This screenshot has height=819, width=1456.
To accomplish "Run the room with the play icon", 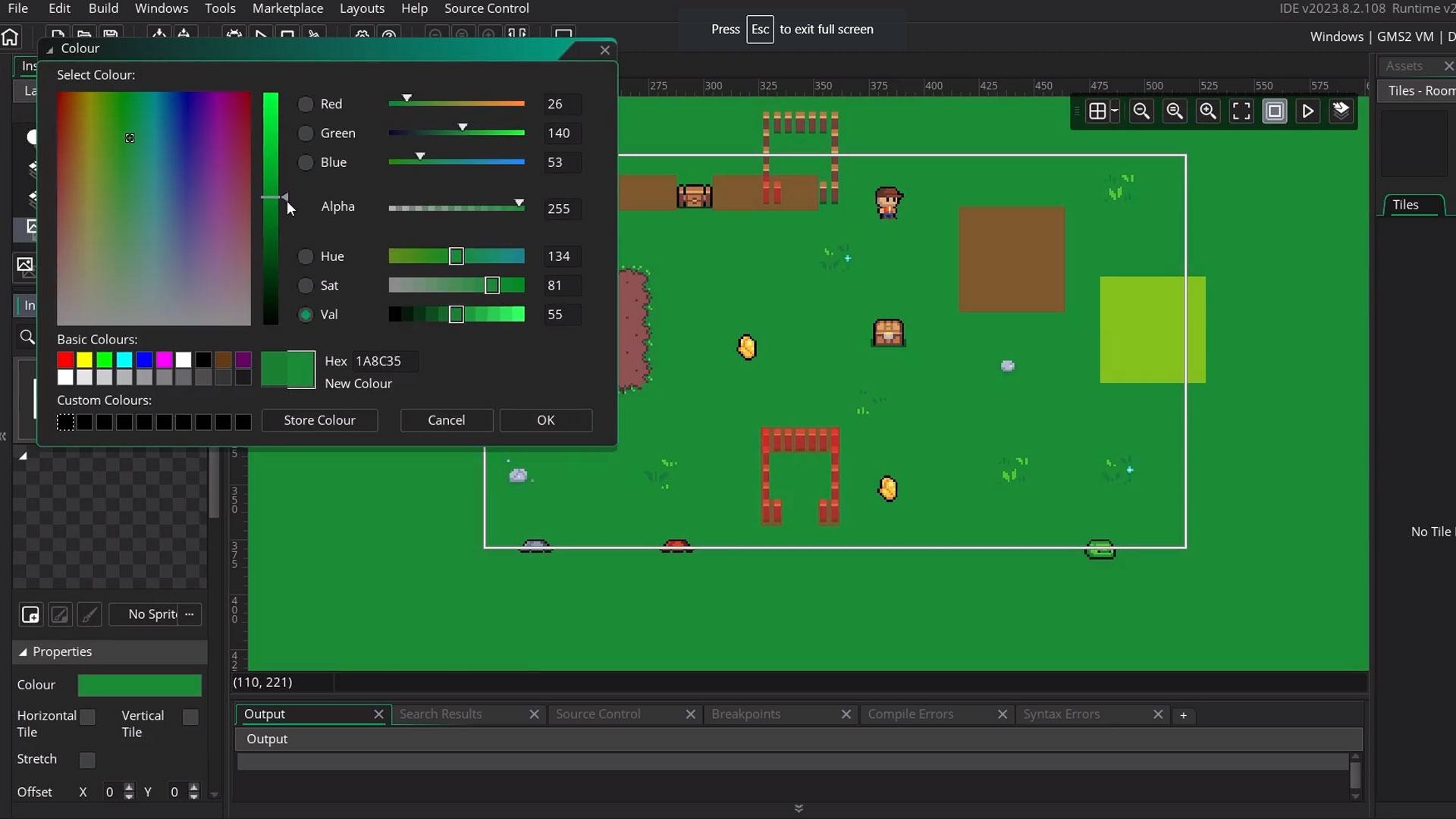I will (1308, 111).
